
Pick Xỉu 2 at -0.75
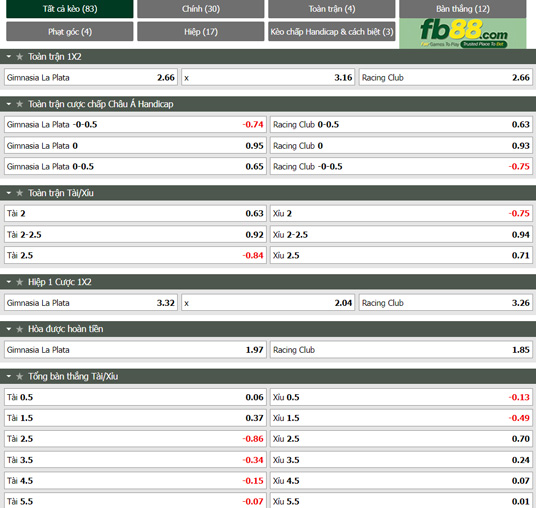coord(401,214)
